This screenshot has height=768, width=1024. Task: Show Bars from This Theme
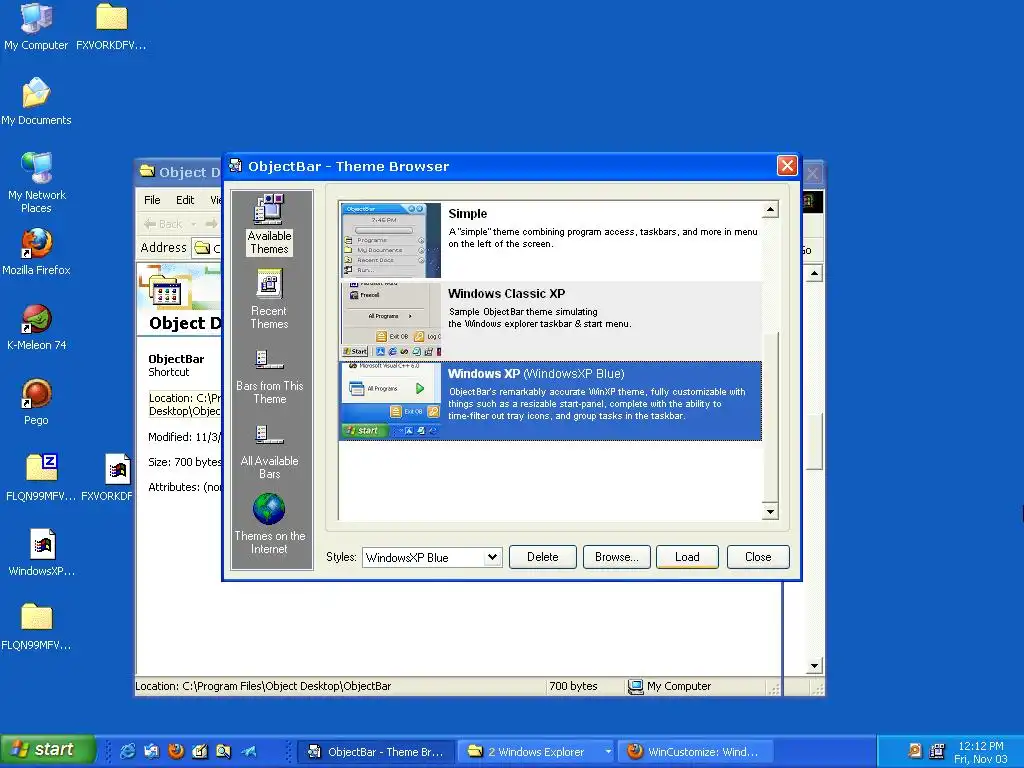click(x=269, y=377)
